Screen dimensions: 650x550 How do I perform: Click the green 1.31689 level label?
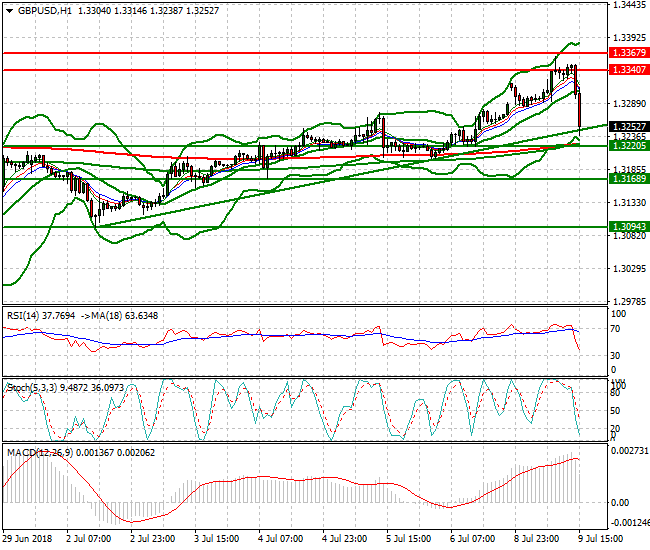629,179
